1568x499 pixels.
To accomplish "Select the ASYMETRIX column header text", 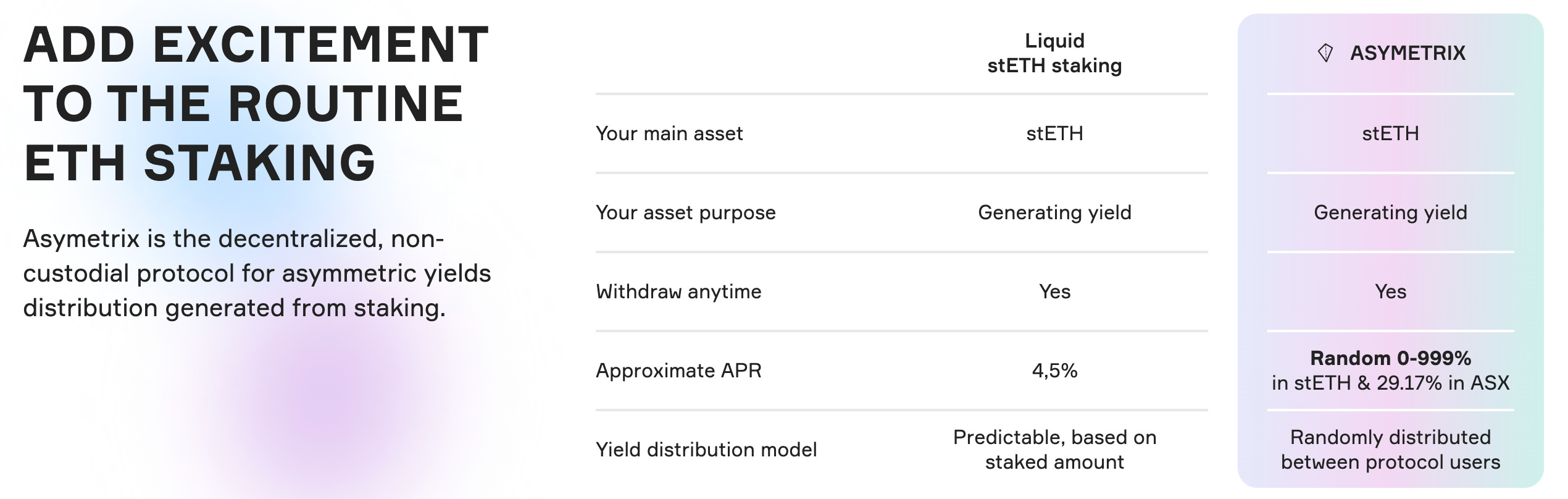I will (1407, 53).
